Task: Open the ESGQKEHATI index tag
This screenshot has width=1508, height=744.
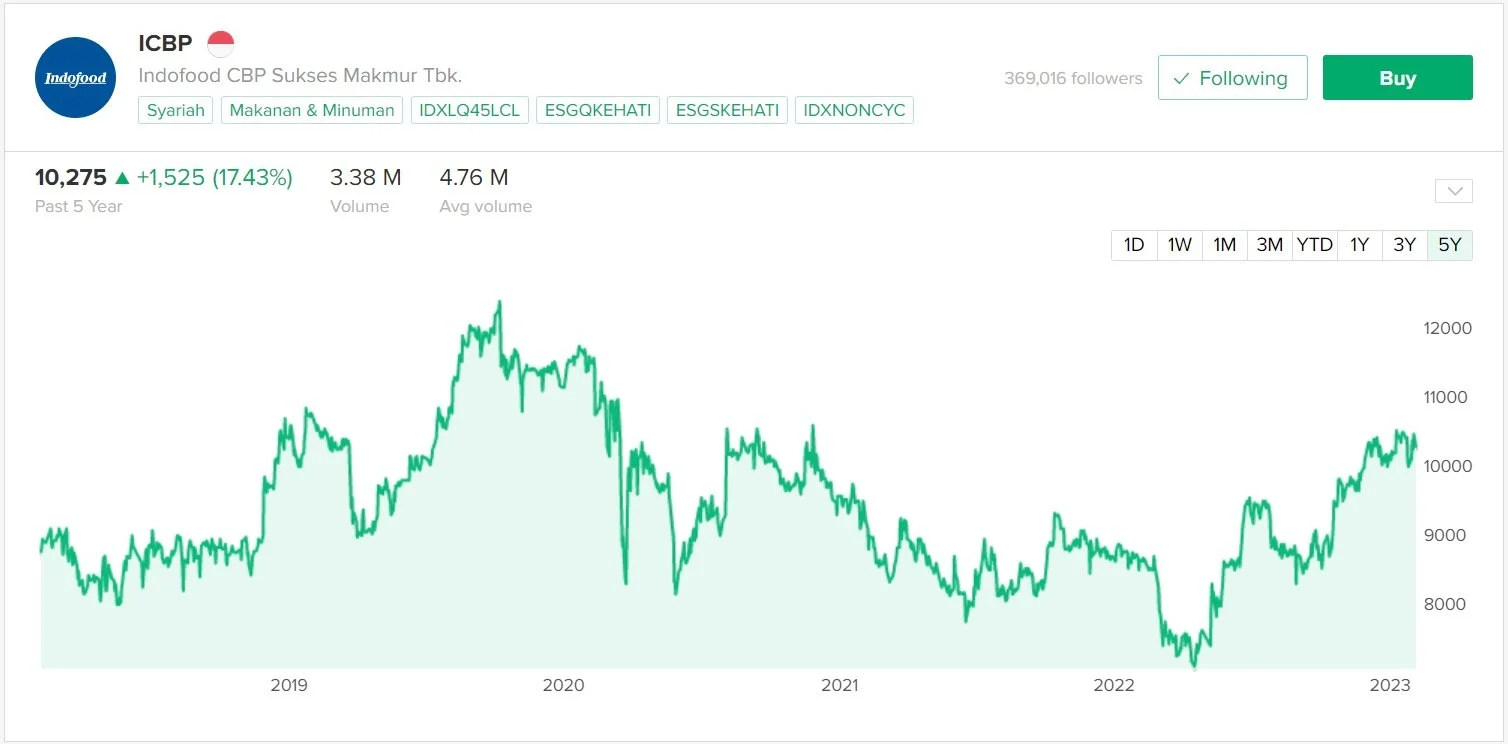Action: [x=597, y=110]
